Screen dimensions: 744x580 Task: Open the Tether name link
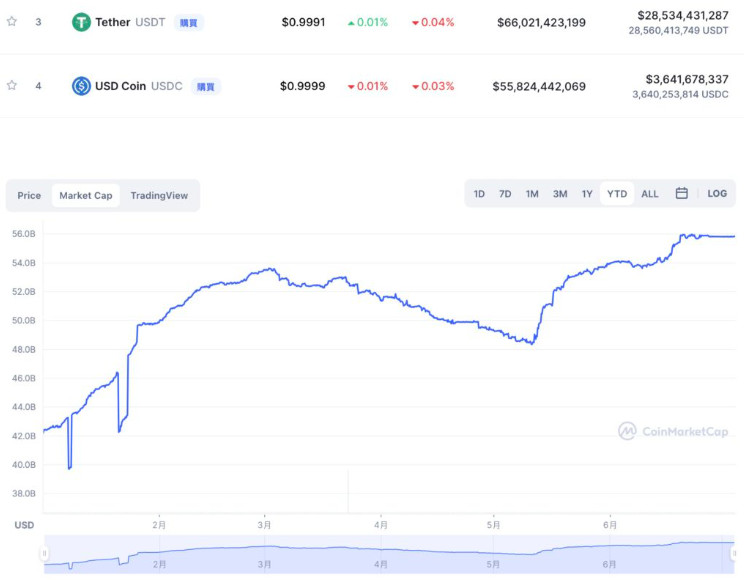point(113,22)
